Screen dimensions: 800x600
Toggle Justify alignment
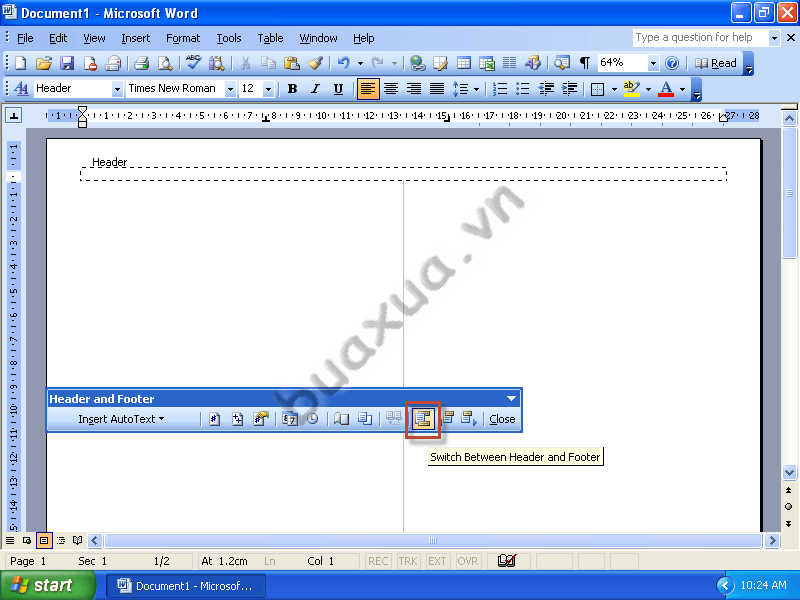(x=437, y=89)
